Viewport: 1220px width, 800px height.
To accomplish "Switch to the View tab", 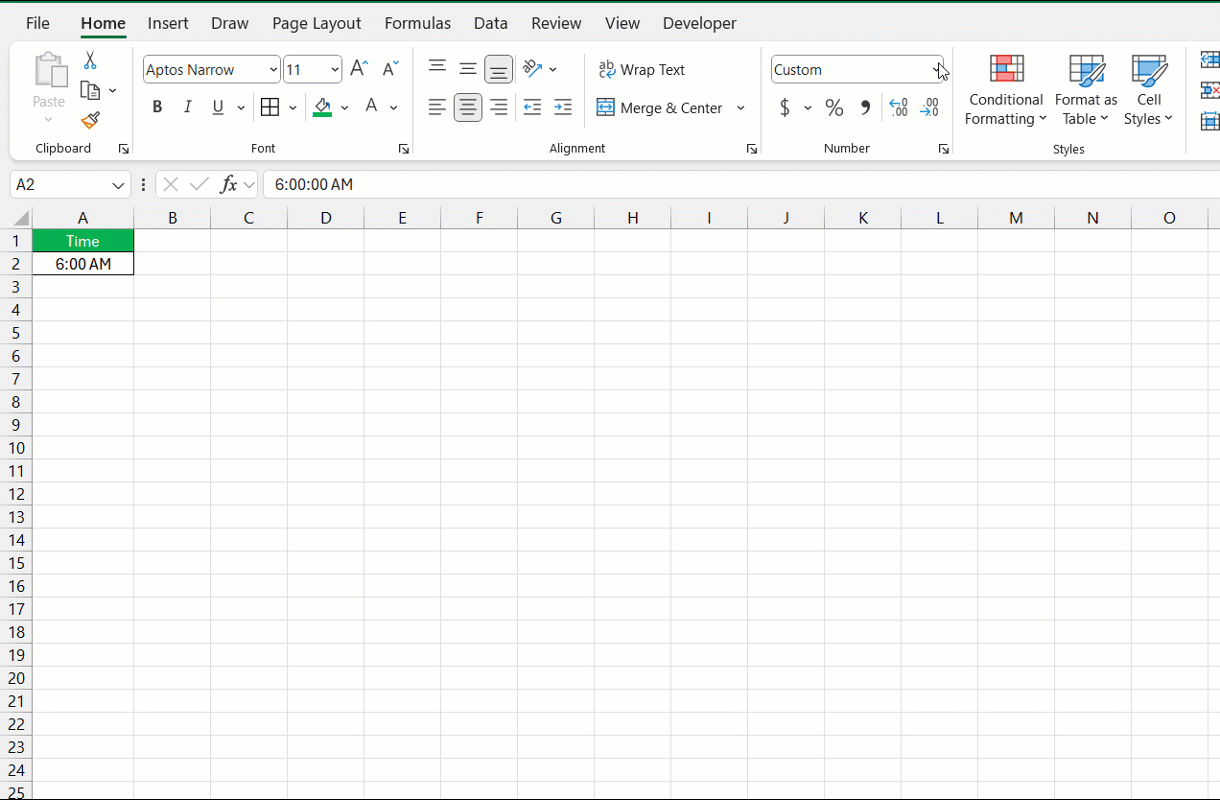I will (622, 23).
